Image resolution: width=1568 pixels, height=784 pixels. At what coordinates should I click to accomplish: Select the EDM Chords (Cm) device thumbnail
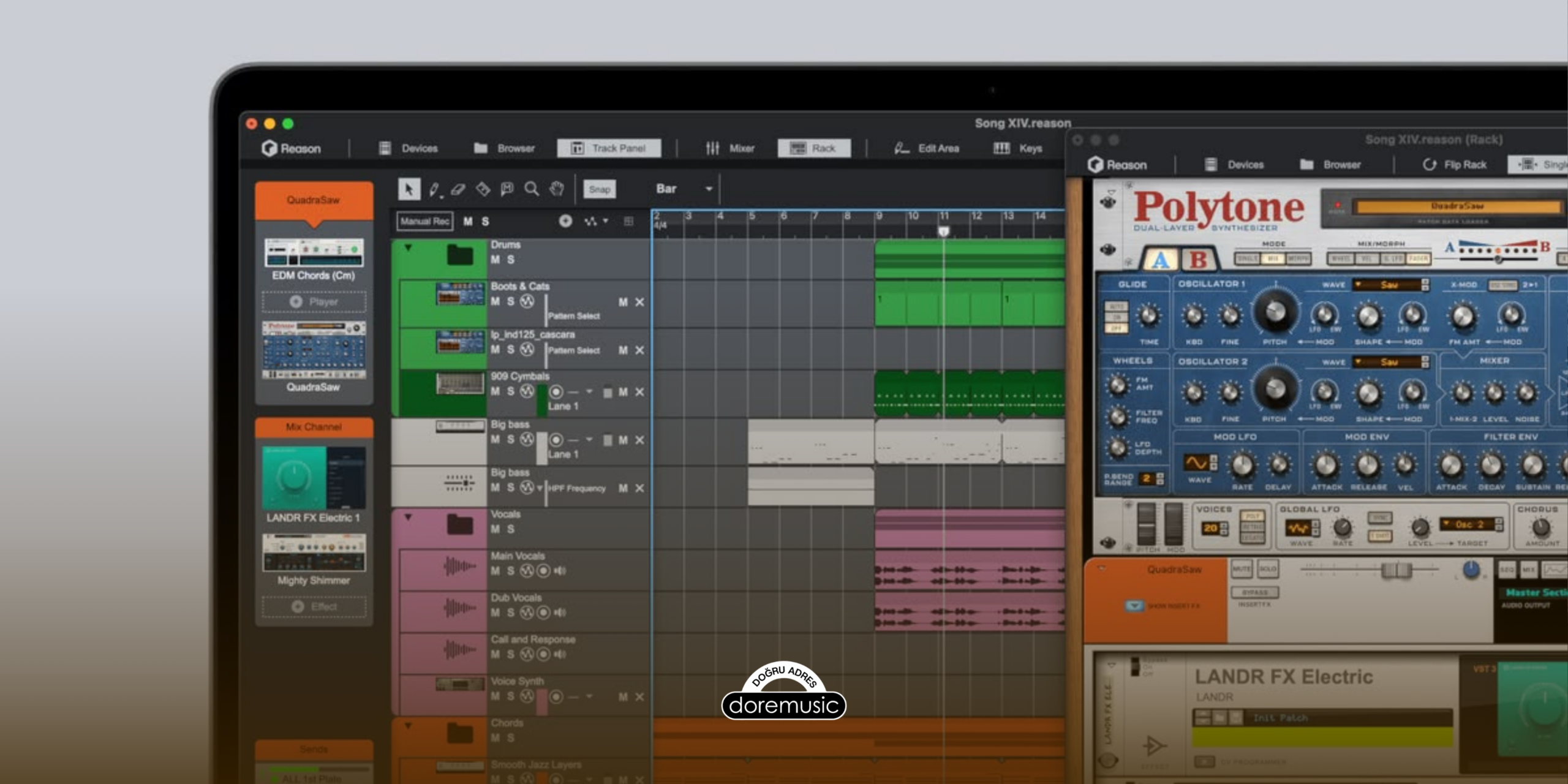pyautogui.click(x=314, y=252)
